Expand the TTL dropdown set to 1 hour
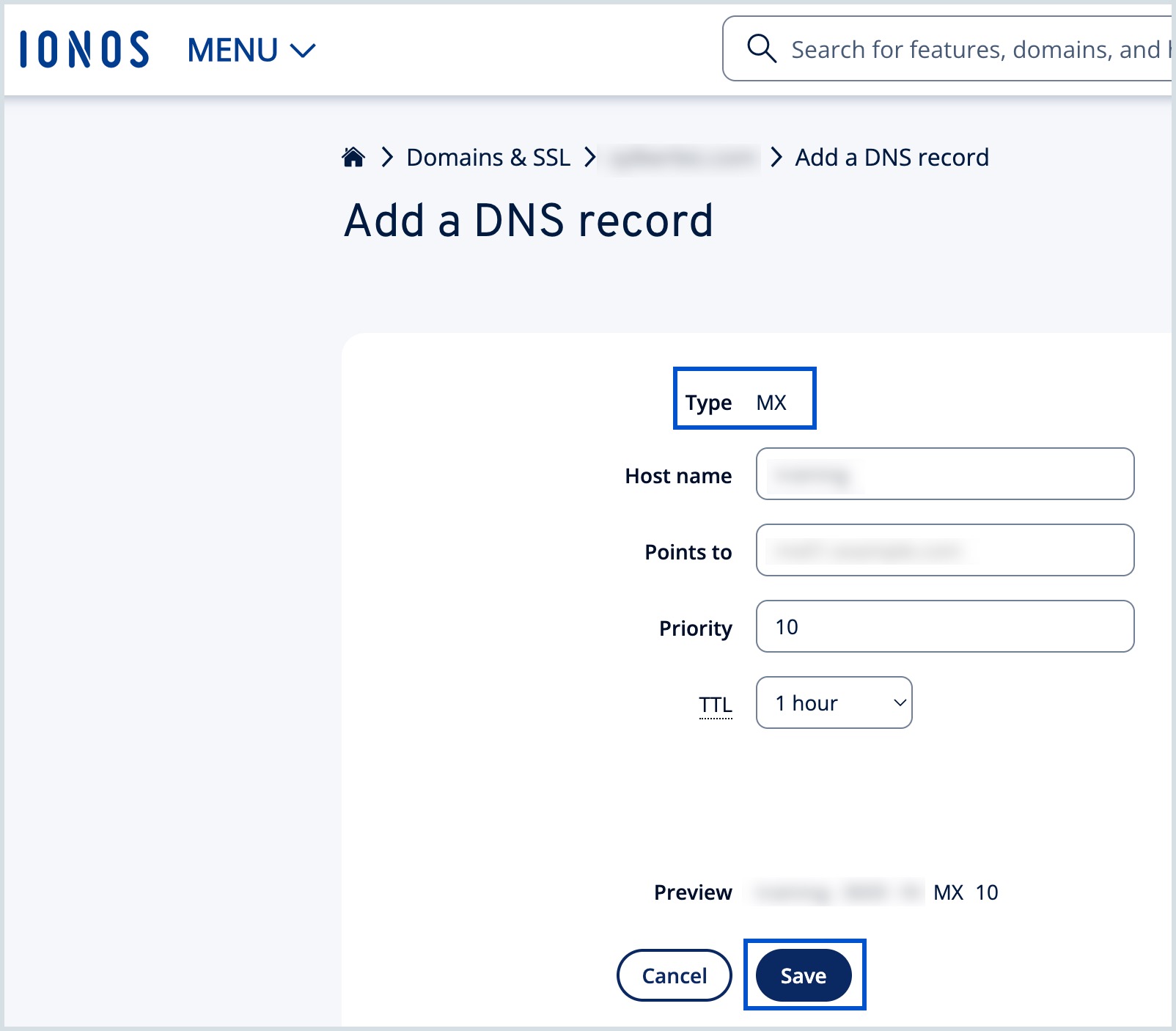This screenshot has width=1176, height=1031. coord(834,703)
